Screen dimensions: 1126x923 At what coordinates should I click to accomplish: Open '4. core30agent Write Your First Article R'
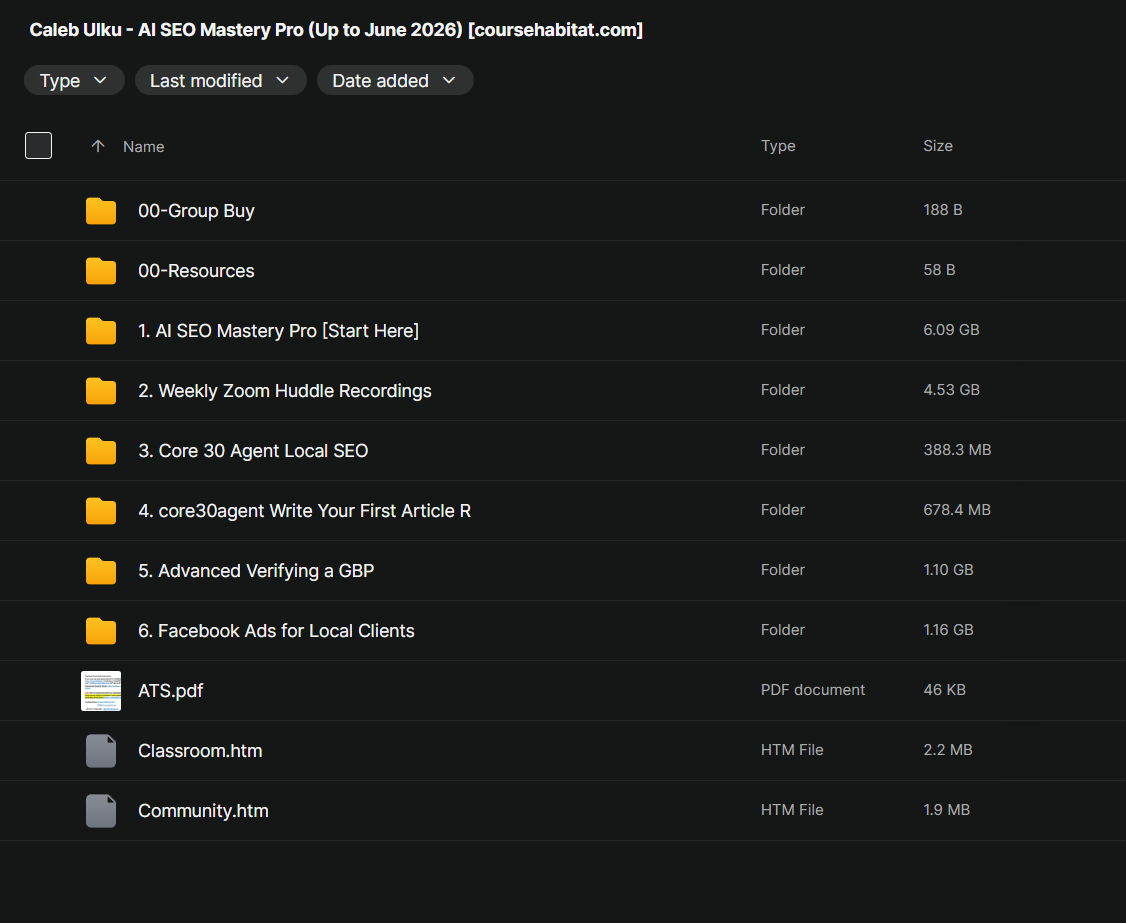pos(304,511)
